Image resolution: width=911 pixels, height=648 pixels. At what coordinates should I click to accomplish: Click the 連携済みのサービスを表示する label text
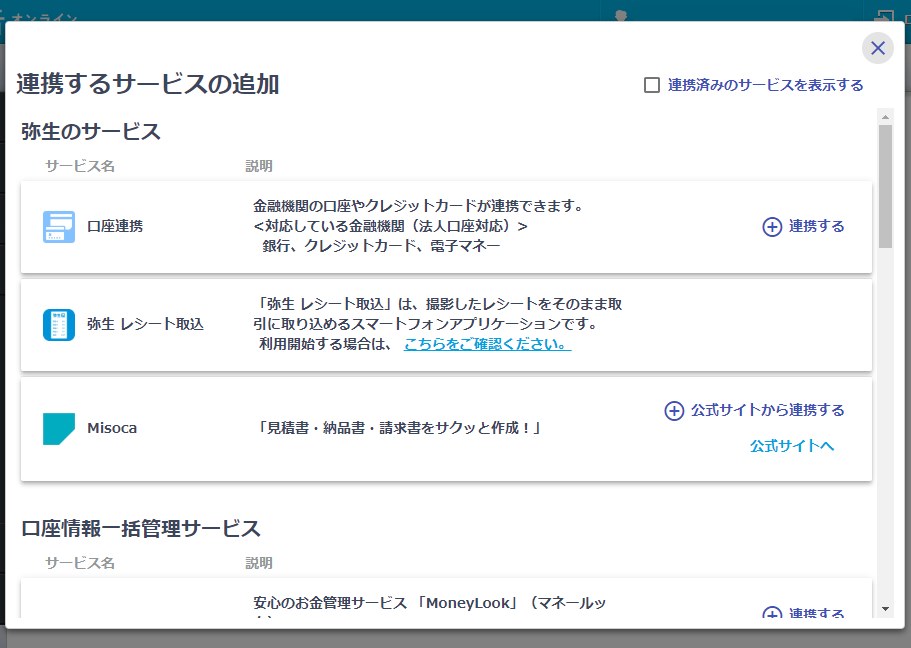tap(765, 86)
